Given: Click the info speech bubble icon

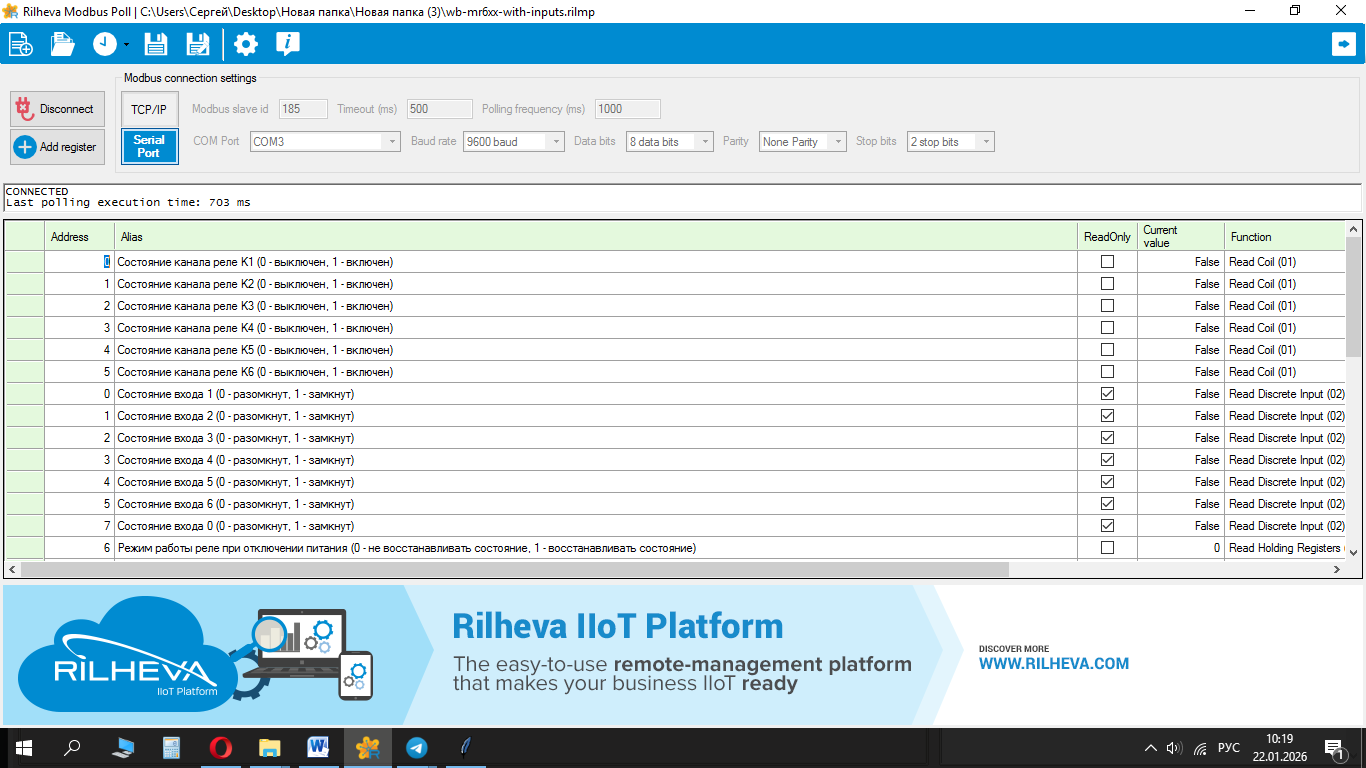Looking at the screenshot, I should point(288,44).
